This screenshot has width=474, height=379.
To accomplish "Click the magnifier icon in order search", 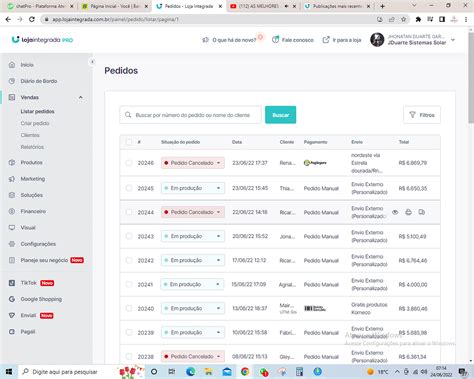I will coord(128,115).
